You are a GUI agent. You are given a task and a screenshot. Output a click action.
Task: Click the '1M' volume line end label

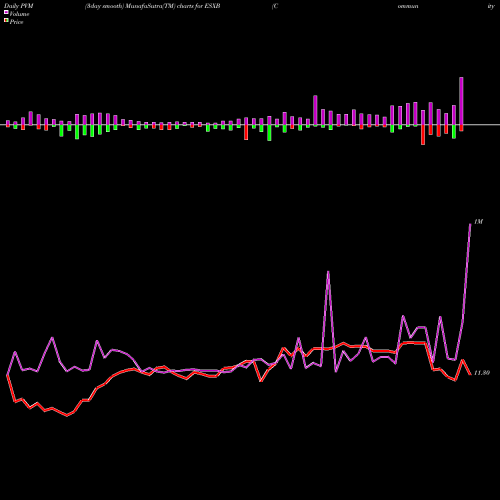tap(478, 222)
